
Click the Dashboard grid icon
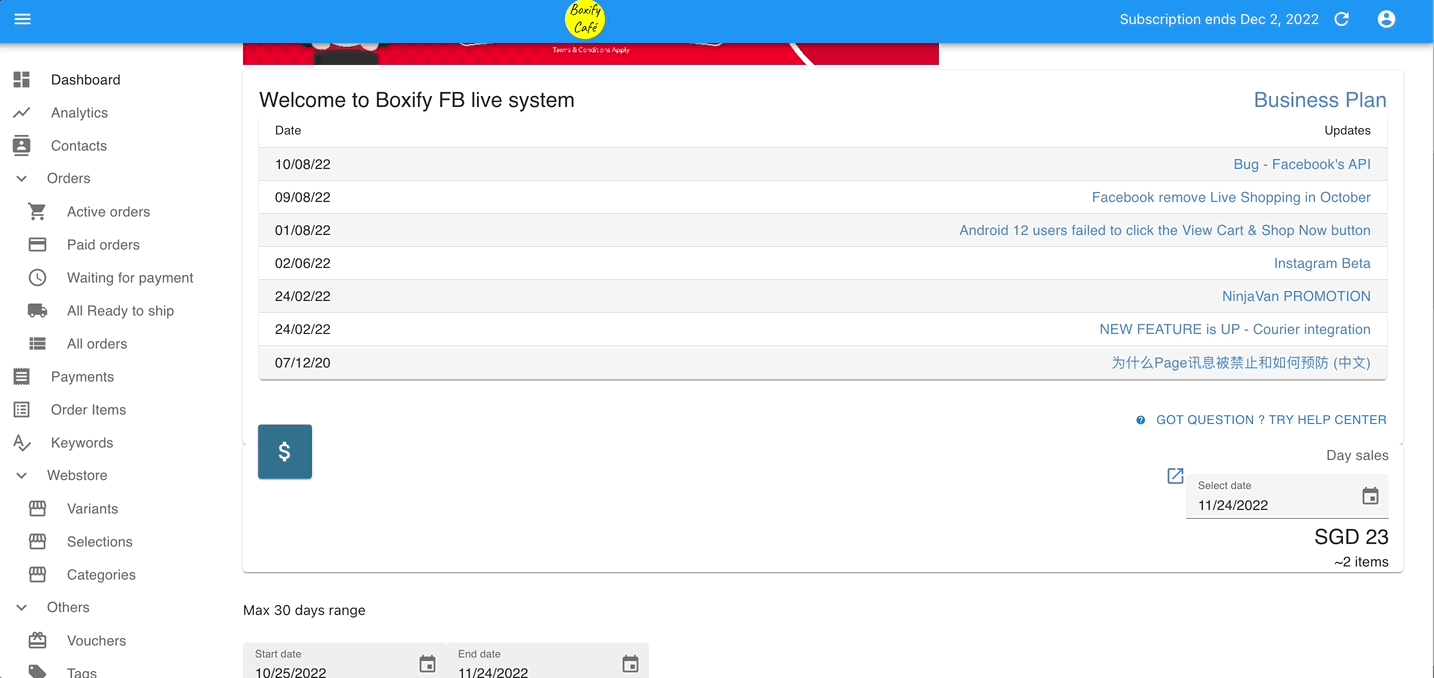tap(22, 80)
